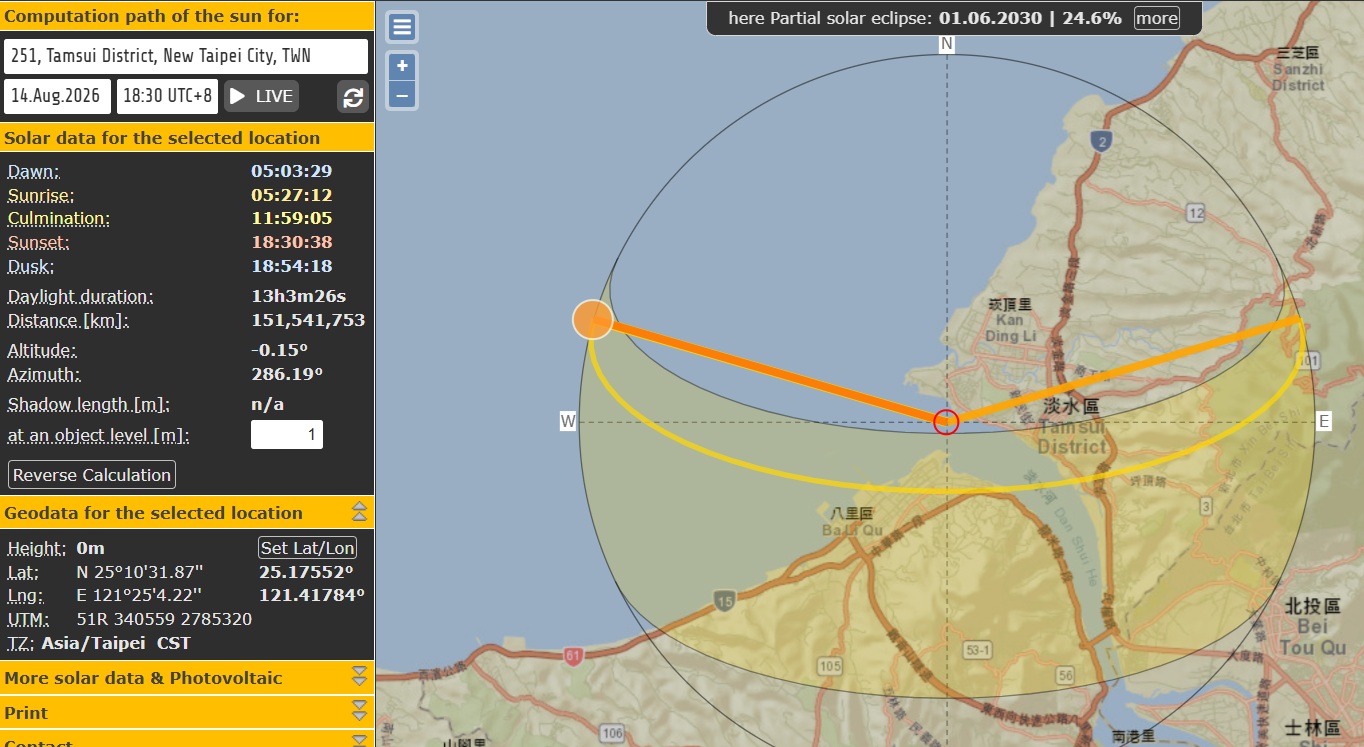Click the Tamsui District map label
Viewport: 1364px width, 747px height.
point(1071,426)
